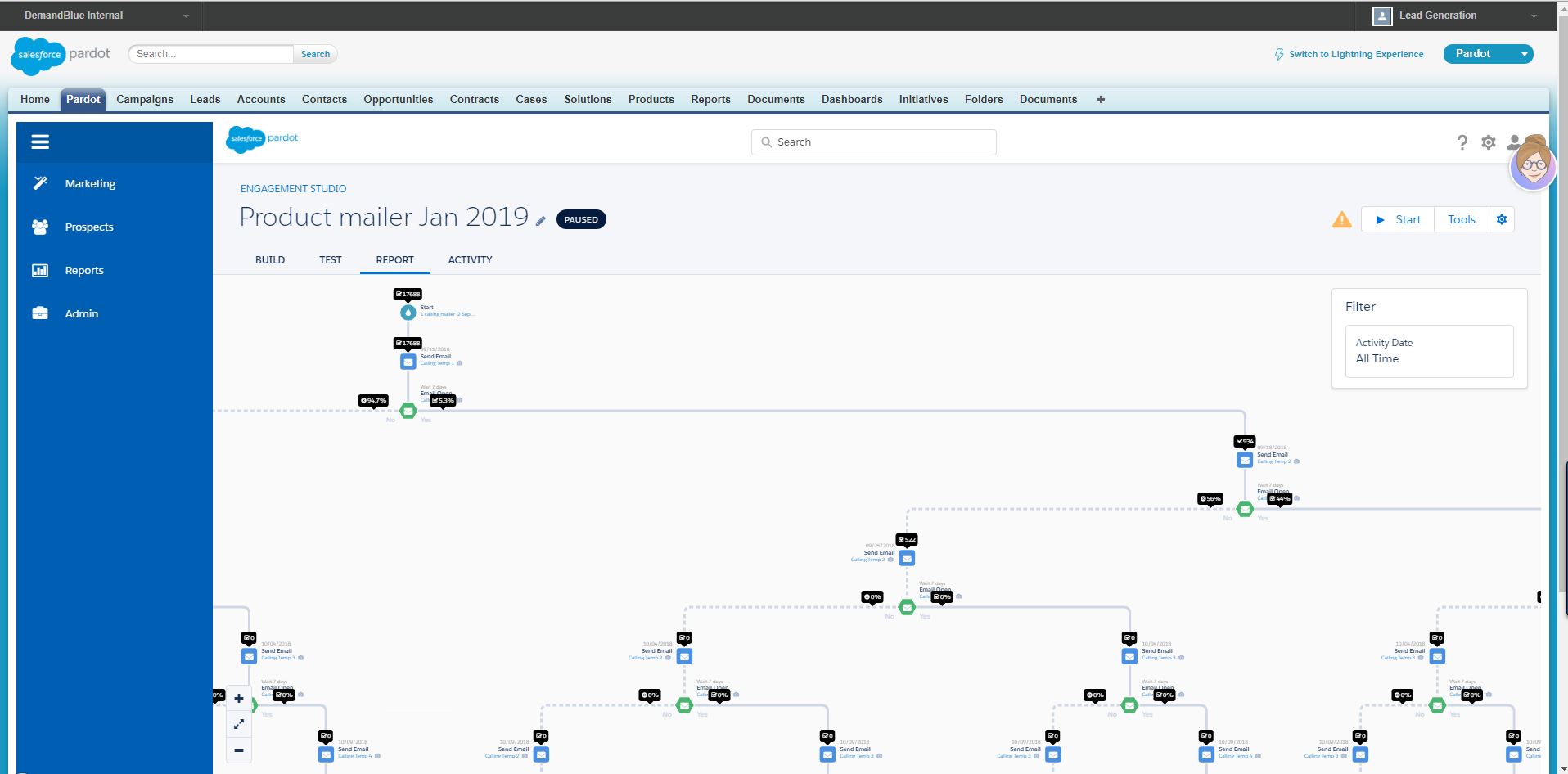Open the Accounts tab

pyautogui.click(x=261, y=99)
